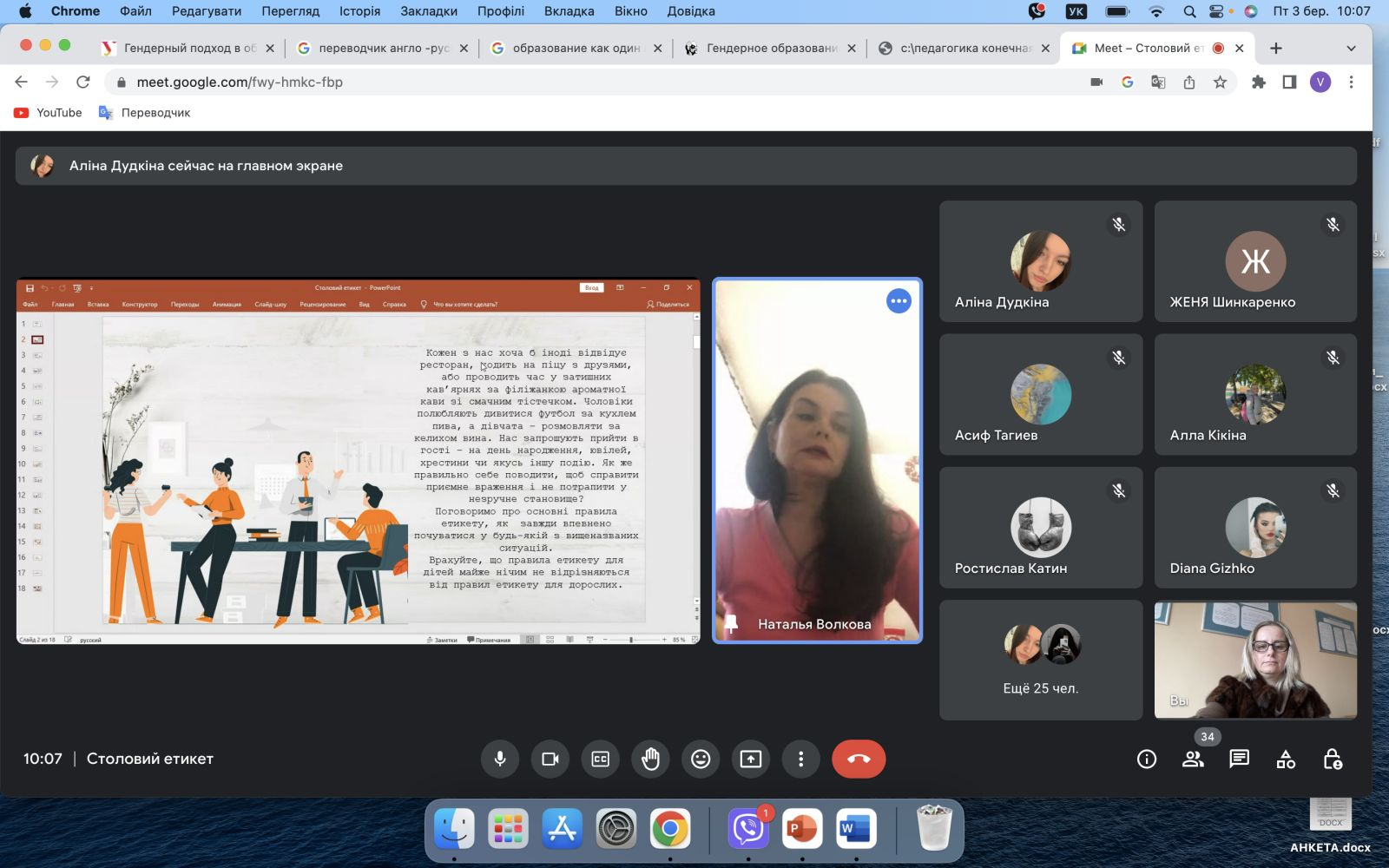
Task: Open camera permission icon in address bar
Action: click(1096, 82)
